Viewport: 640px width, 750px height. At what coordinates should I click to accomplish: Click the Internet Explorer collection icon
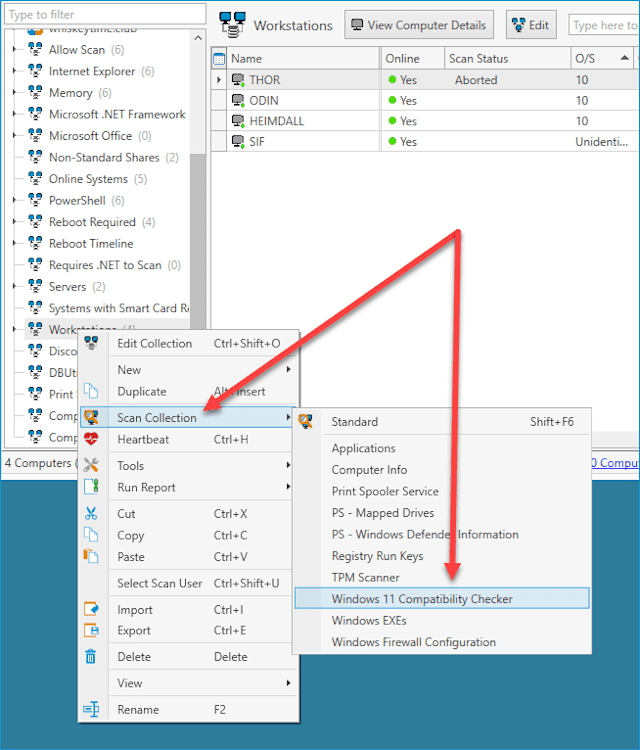35,71
